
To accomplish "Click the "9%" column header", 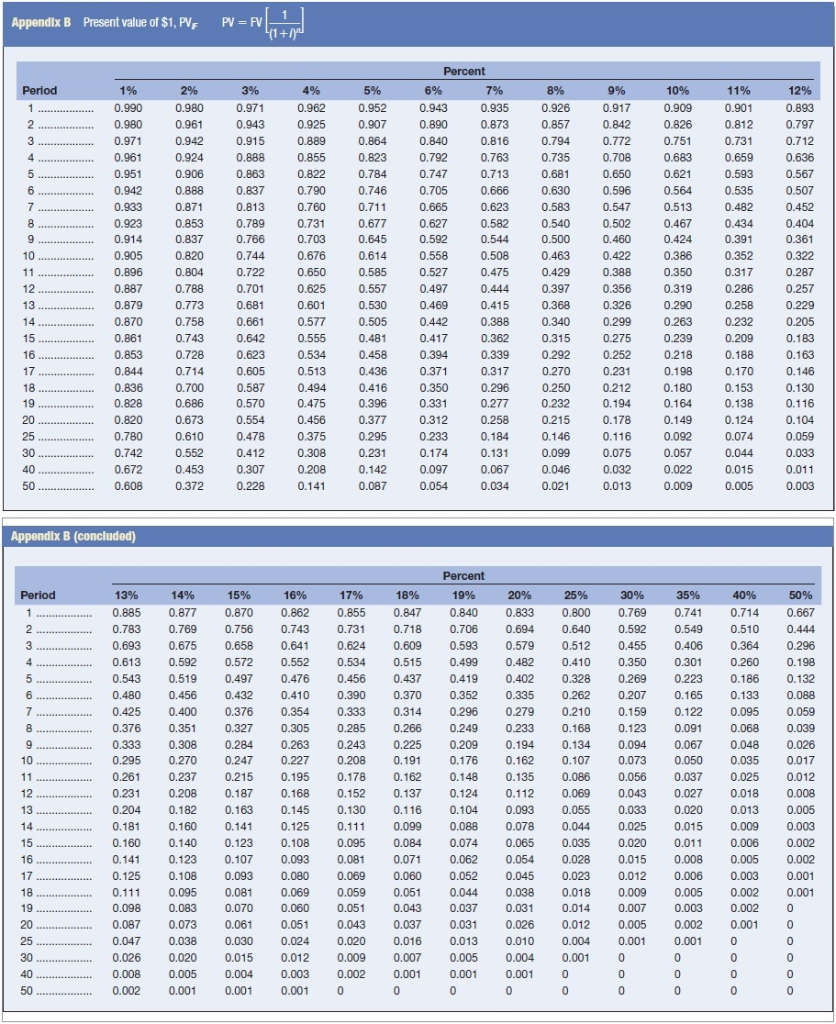I will pos(617,91).
